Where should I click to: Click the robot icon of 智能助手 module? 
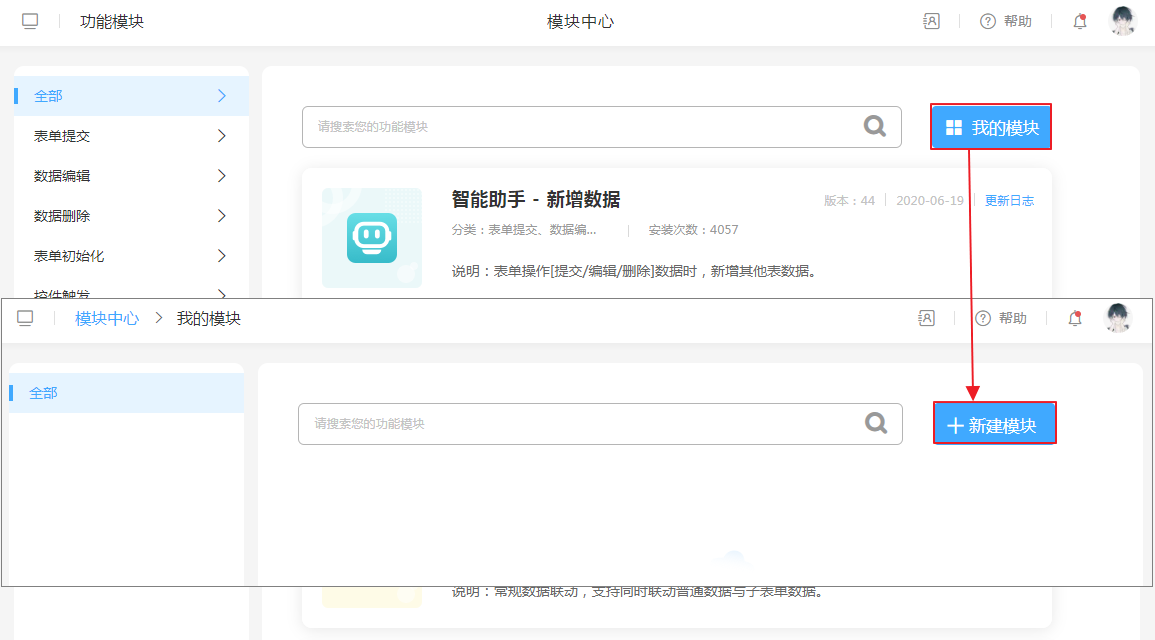coord(372,238)
